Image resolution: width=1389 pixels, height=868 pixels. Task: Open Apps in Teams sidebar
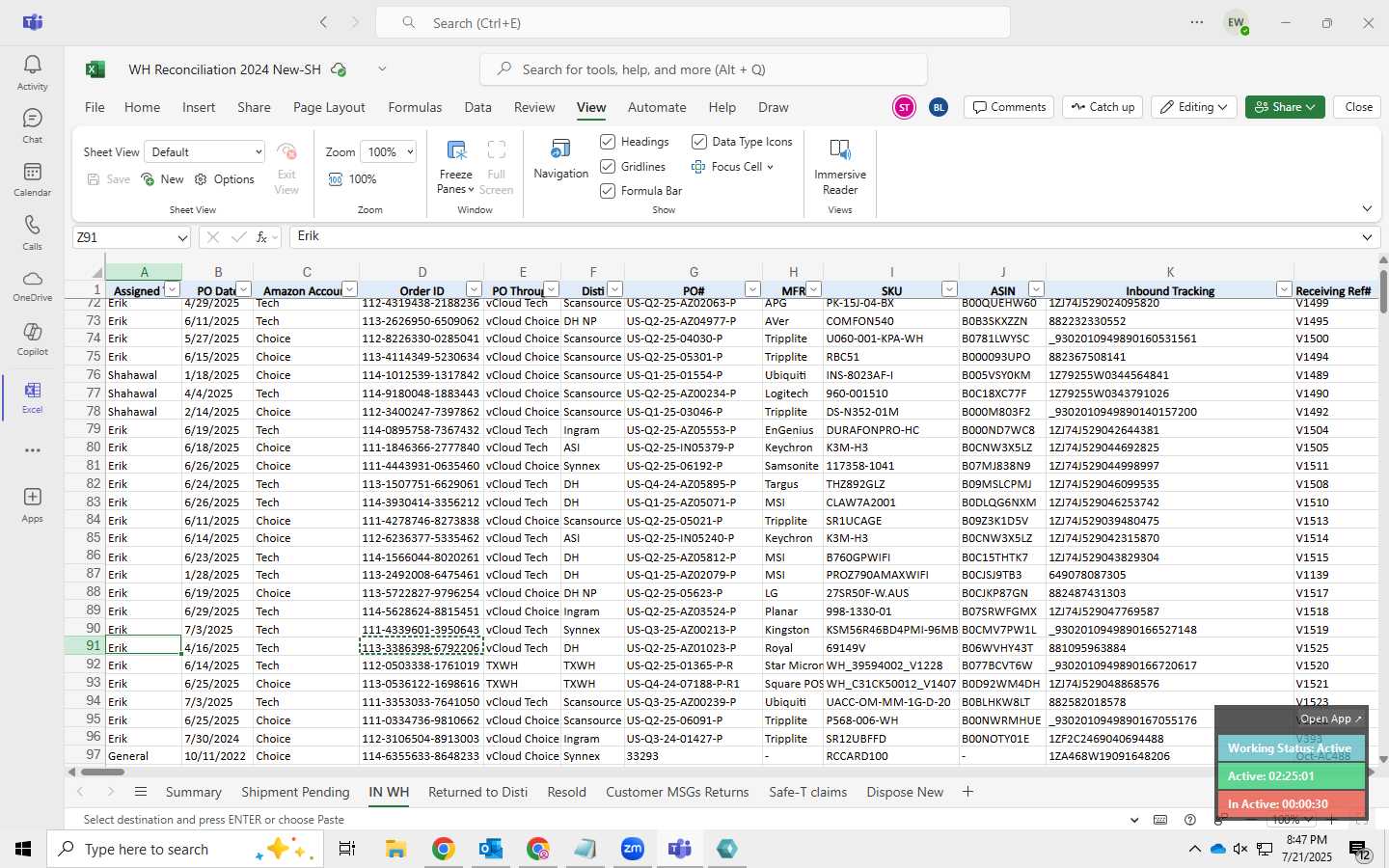(x=32, y=504)
